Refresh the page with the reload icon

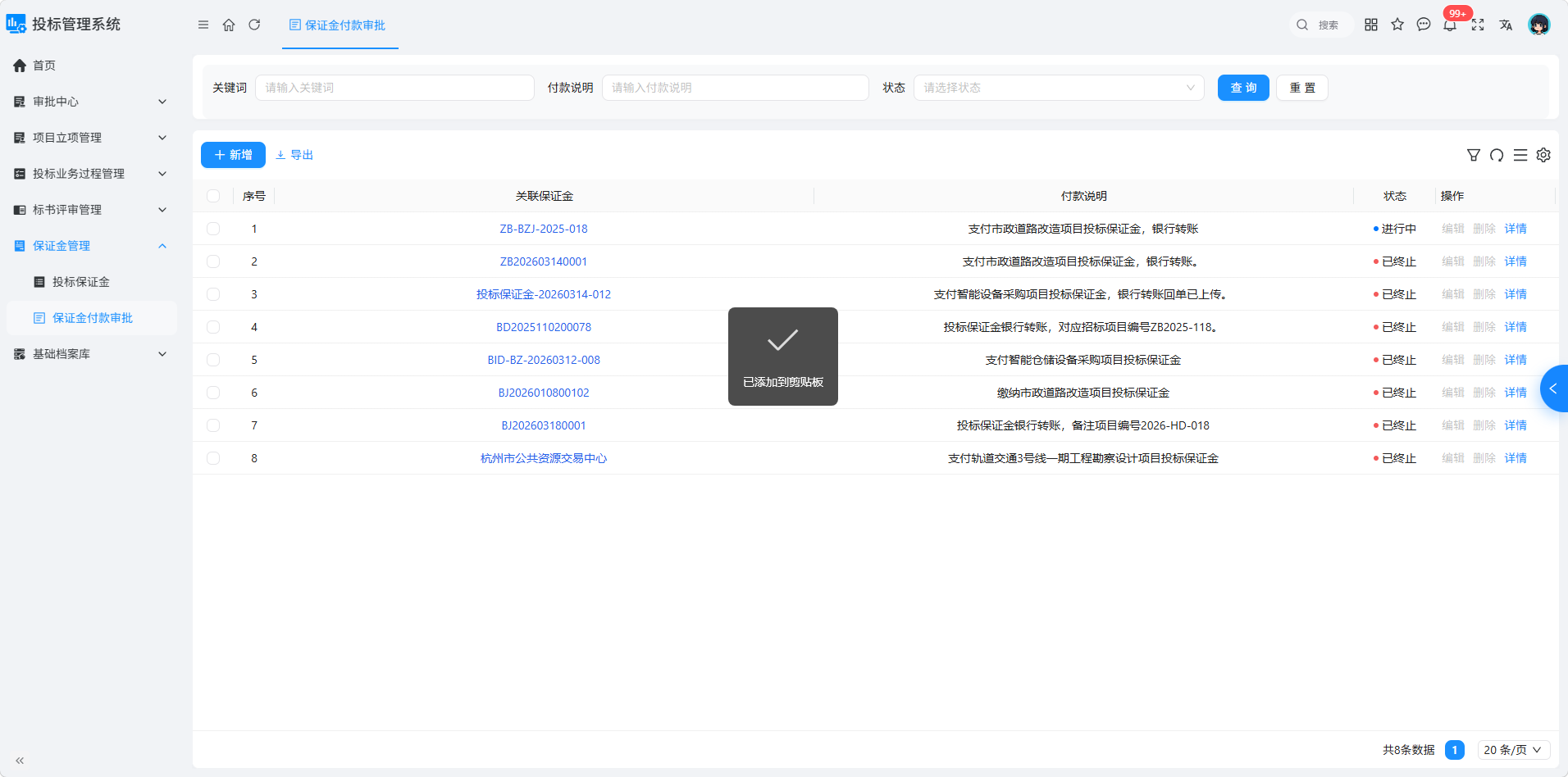[x=254, y=25]
